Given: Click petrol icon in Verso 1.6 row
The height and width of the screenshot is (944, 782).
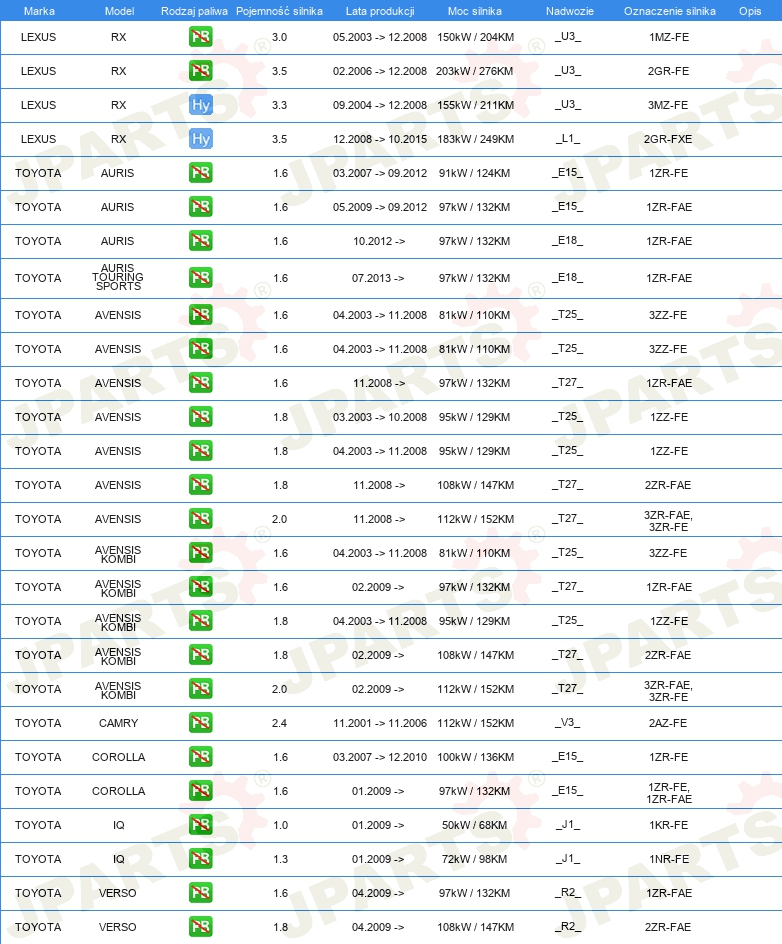Looking at the screenshot, I should pyautogui.click(x=200, y=893).
